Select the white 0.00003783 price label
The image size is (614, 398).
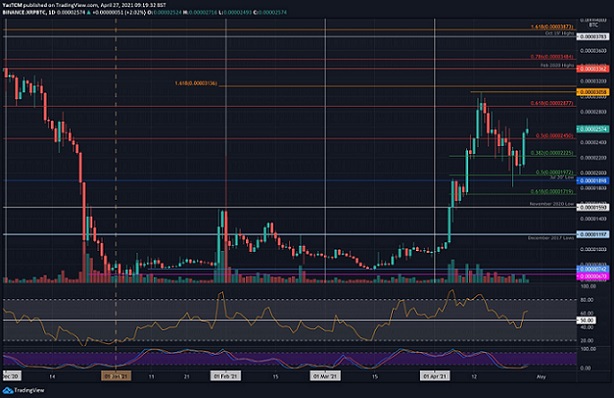coord(593,36)
